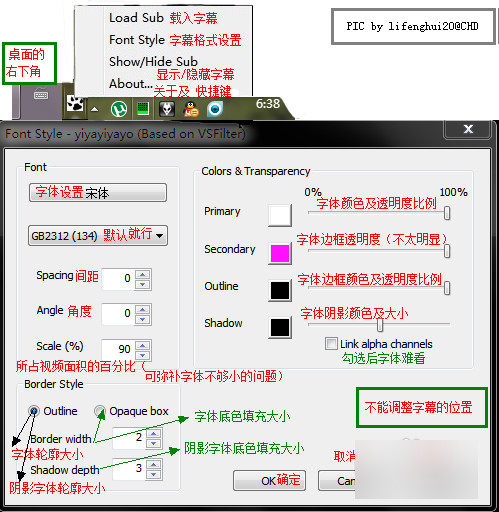Open About... menu entry
This screenshot has width=499, height=512.
pyautogui.click(x=131, y=84)
